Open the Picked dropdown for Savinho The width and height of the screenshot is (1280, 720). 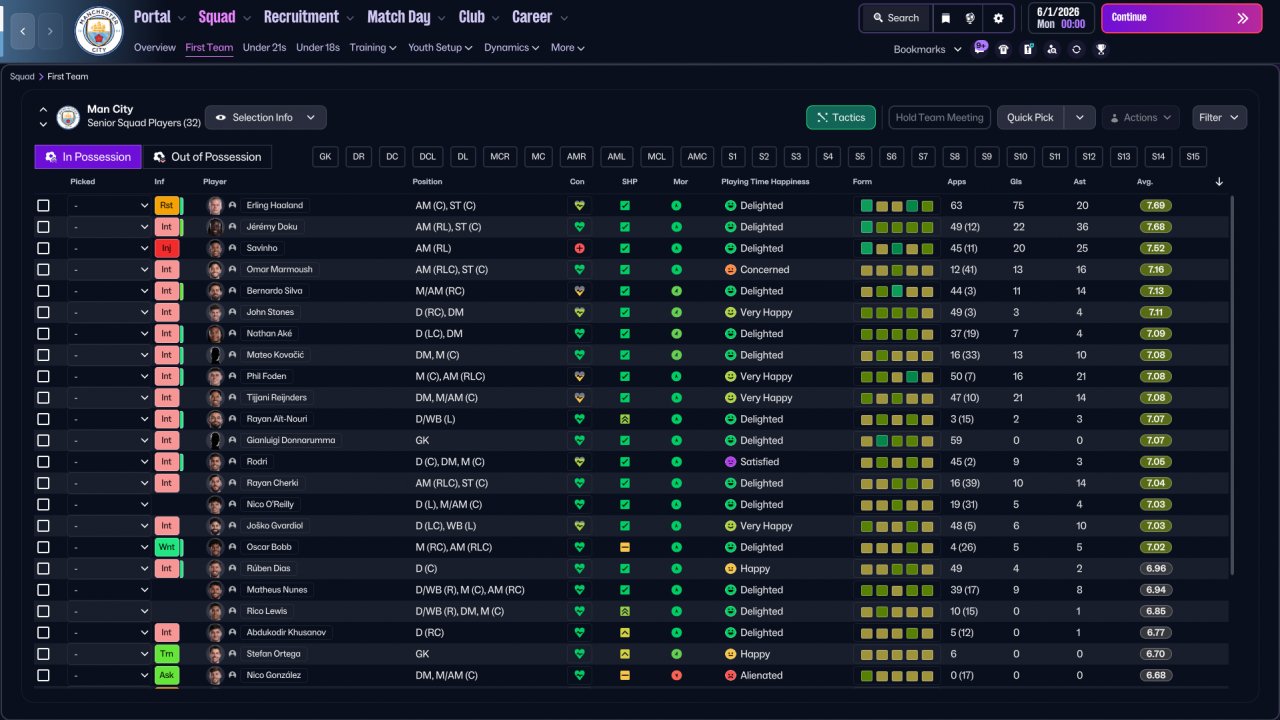coord(110,248)
